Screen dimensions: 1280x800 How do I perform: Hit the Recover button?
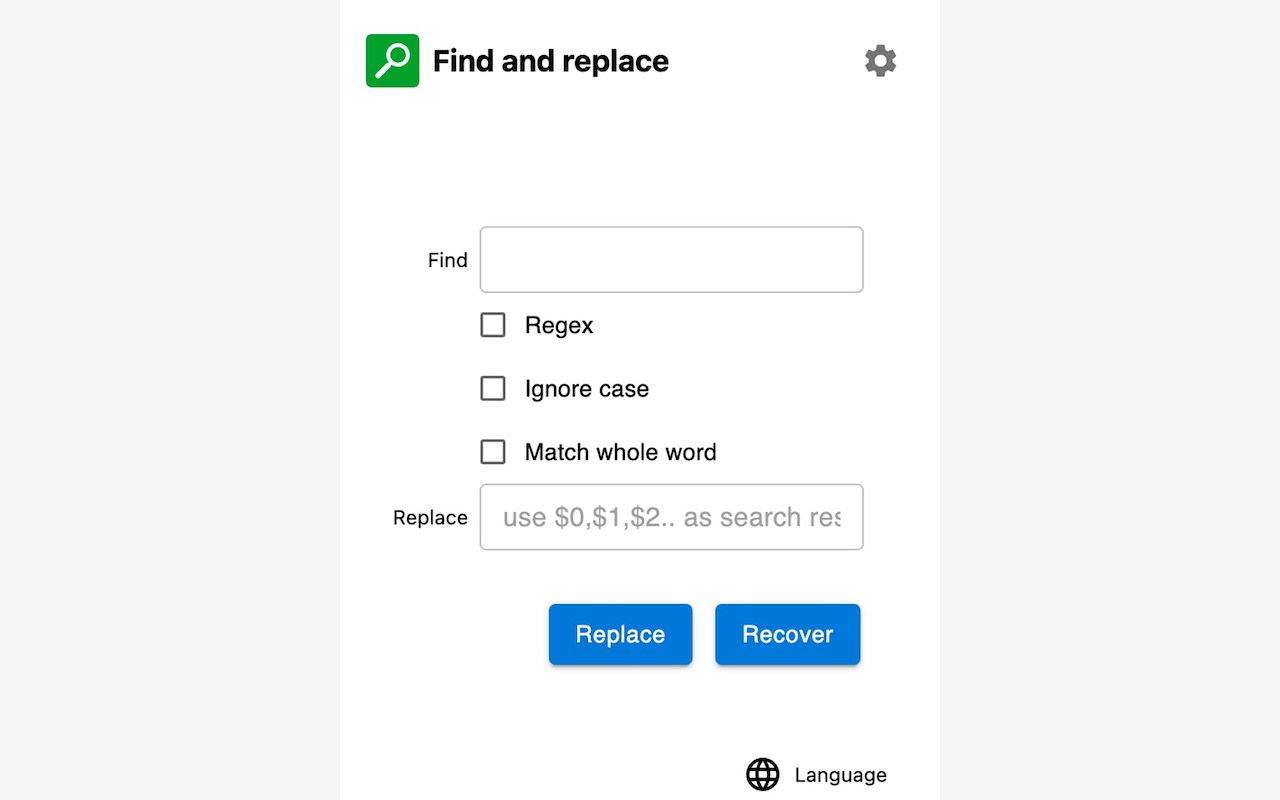pyautogui.click(x=787, y=634)
